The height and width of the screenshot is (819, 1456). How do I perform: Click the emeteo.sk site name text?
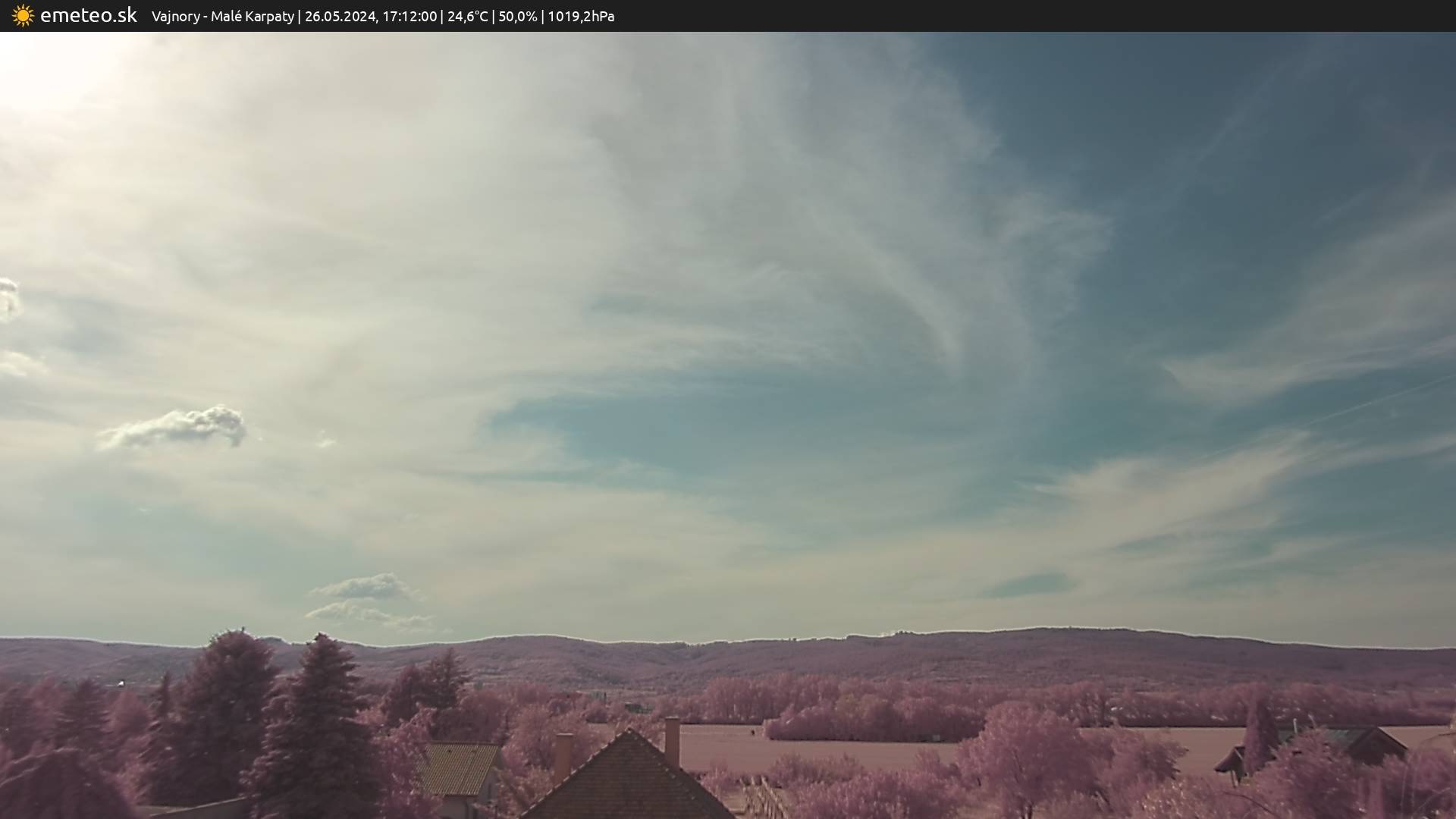[x=88, y=15]
